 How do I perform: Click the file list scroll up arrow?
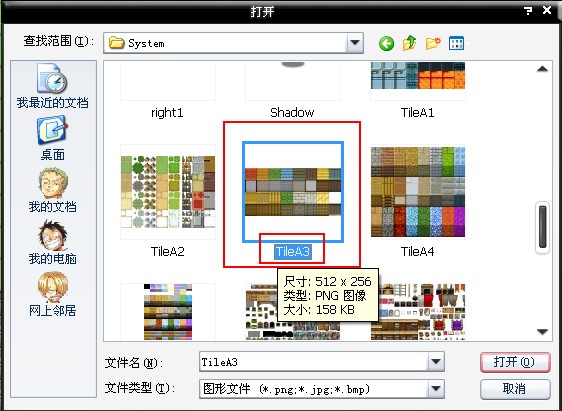tap(542, 69)
